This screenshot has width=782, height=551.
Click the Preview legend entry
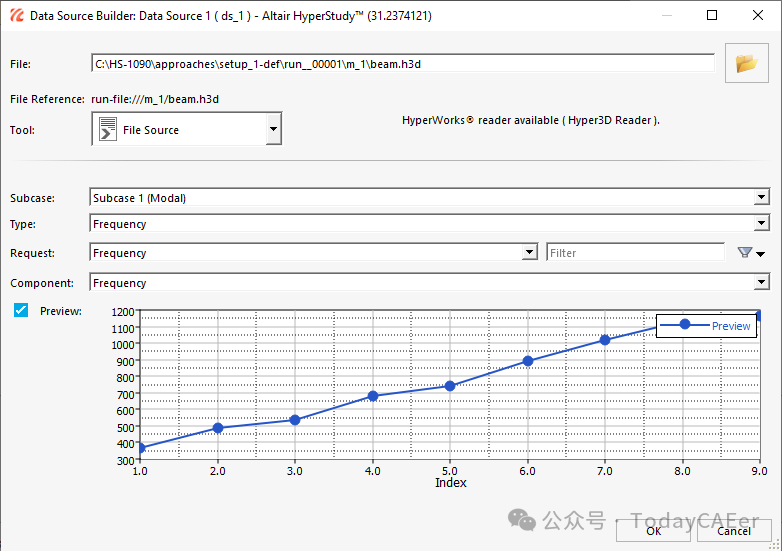tap(706, 326)
